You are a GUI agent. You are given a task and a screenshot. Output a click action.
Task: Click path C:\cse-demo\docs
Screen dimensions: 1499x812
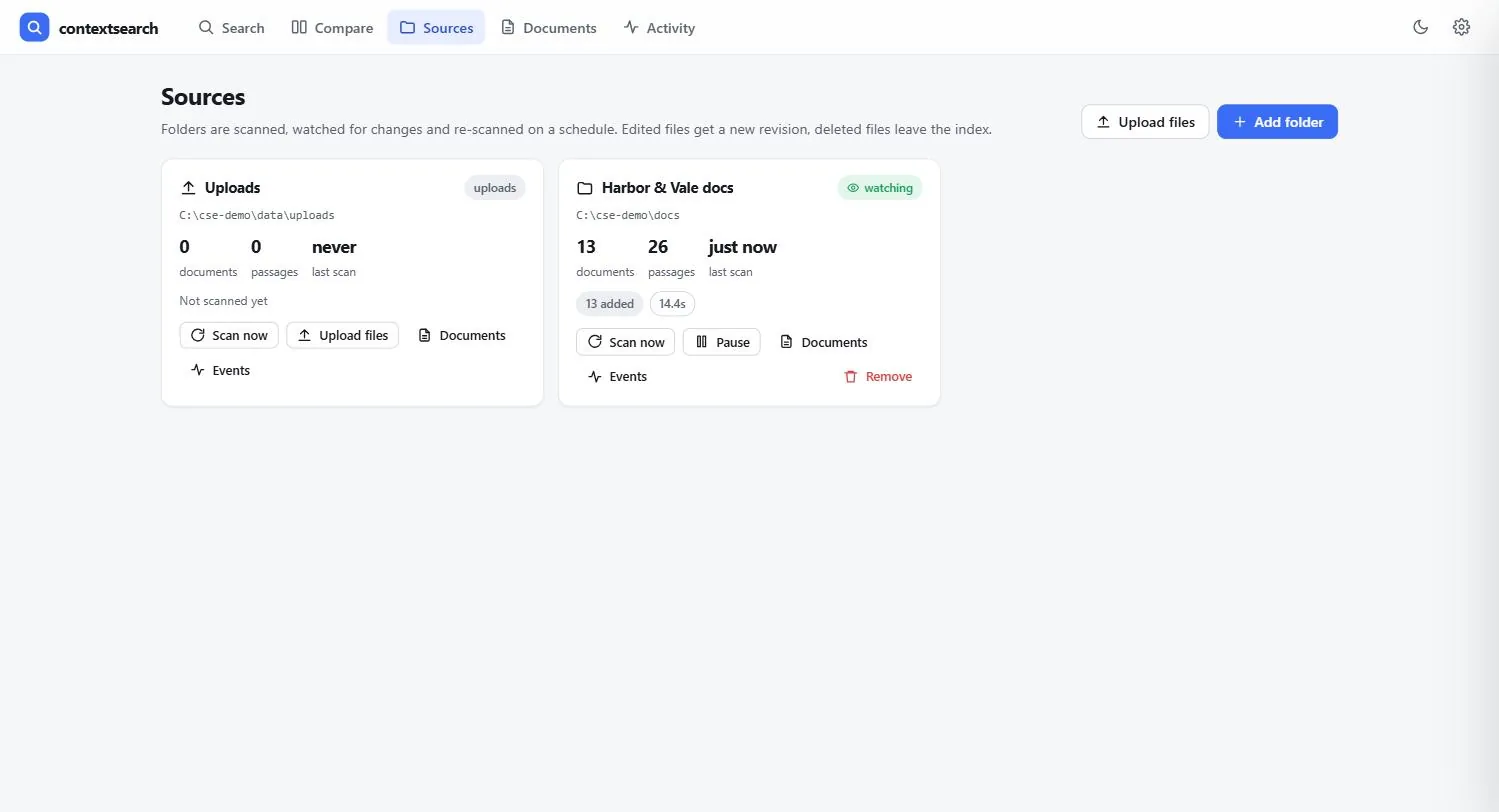[x=628, y=215]
